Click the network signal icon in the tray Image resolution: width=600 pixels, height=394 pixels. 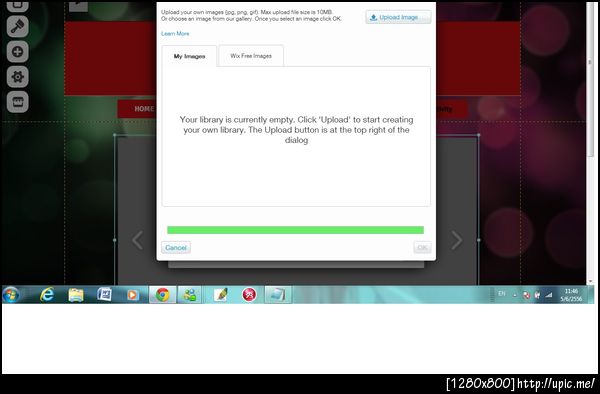pyautogui.click(x=549, y=295)
